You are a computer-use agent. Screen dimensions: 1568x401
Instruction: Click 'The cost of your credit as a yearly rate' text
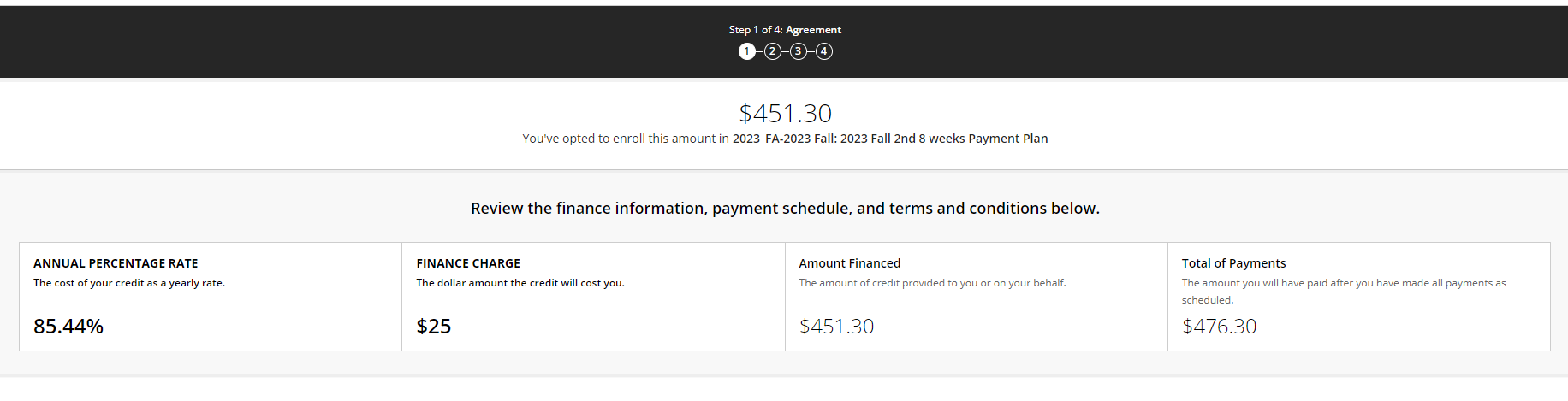point(129,283)
